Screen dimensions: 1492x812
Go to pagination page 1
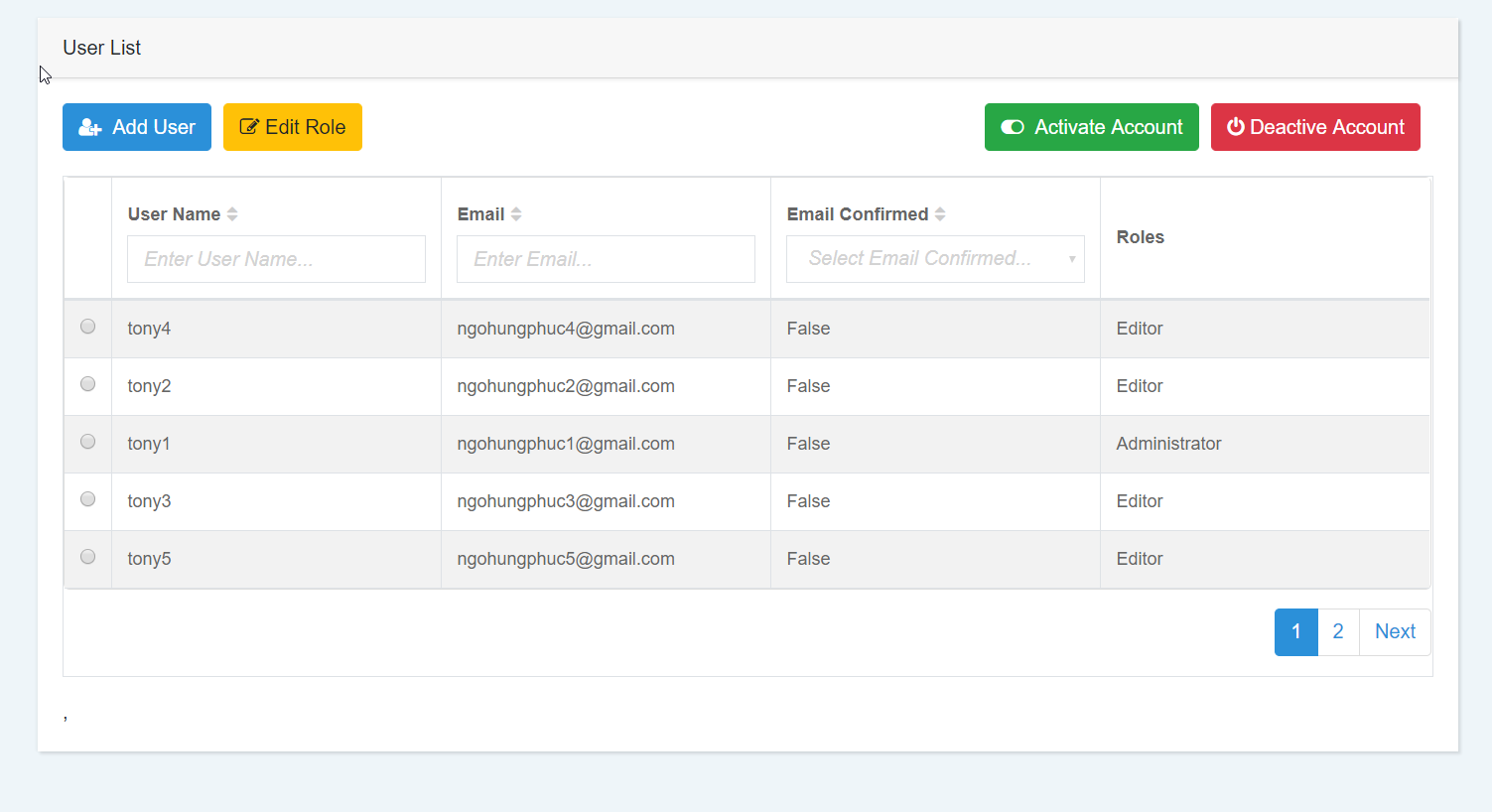click(x=1296, y=632)
